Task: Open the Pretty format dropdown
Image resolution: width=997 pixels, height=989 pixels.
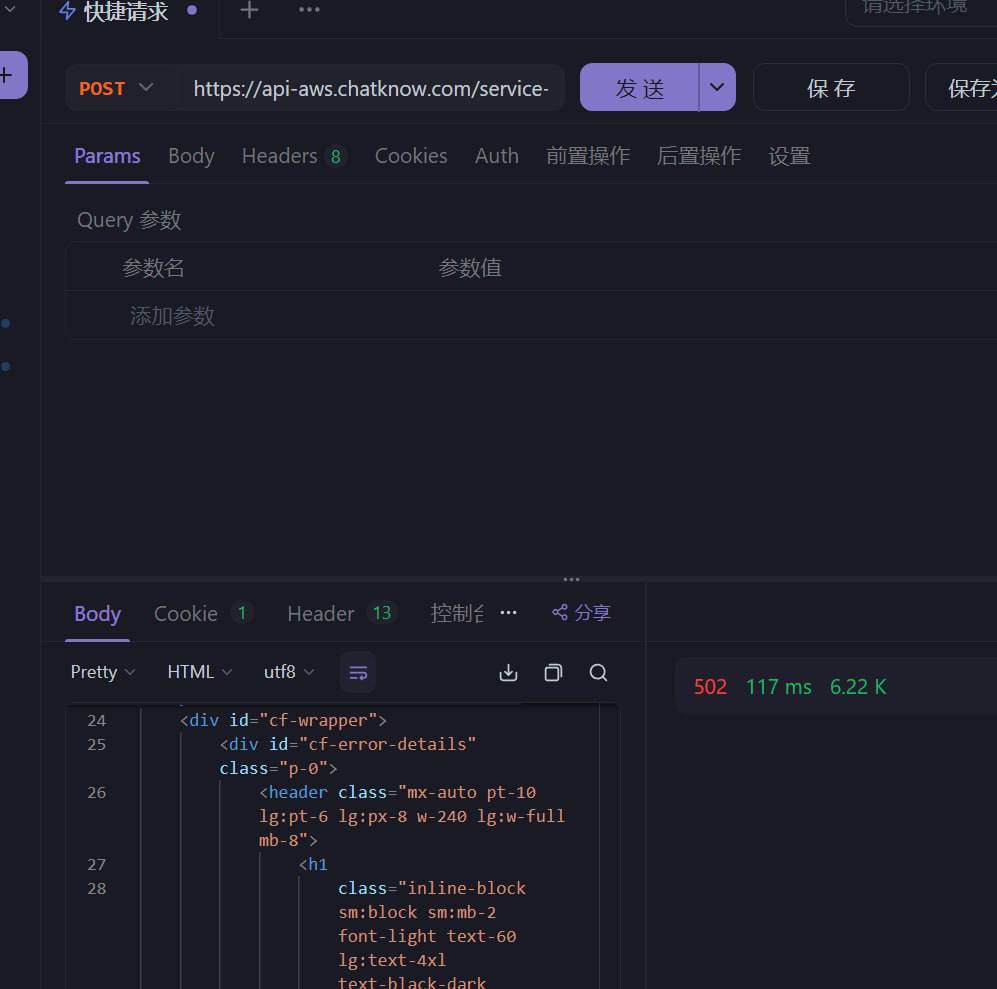Action: click(103, 672)
